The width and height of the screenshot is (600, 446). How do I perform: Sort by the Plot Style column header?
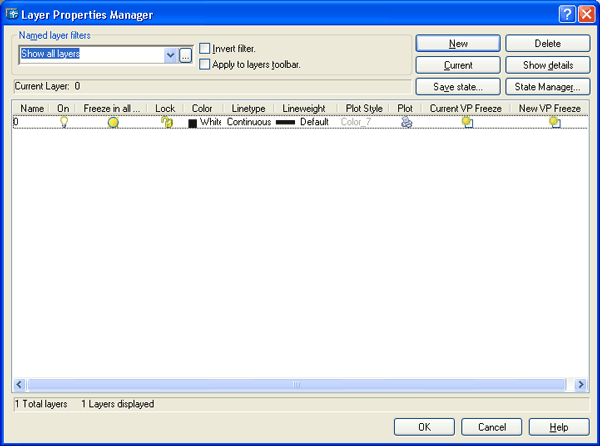point(364,107)
